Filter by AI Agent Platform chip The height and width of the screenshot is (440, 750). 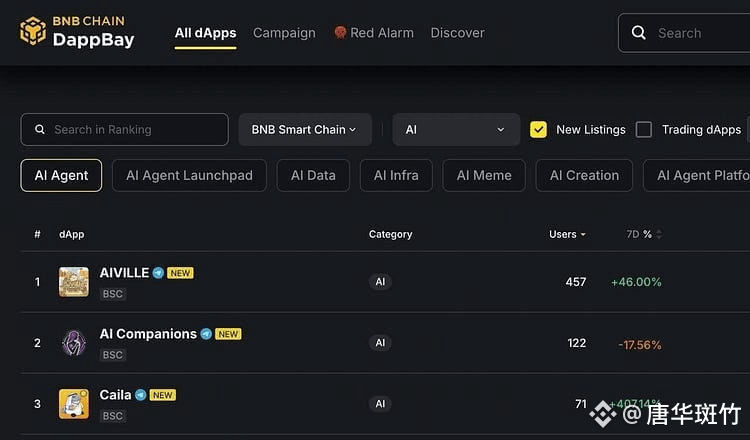pos(696,176)
